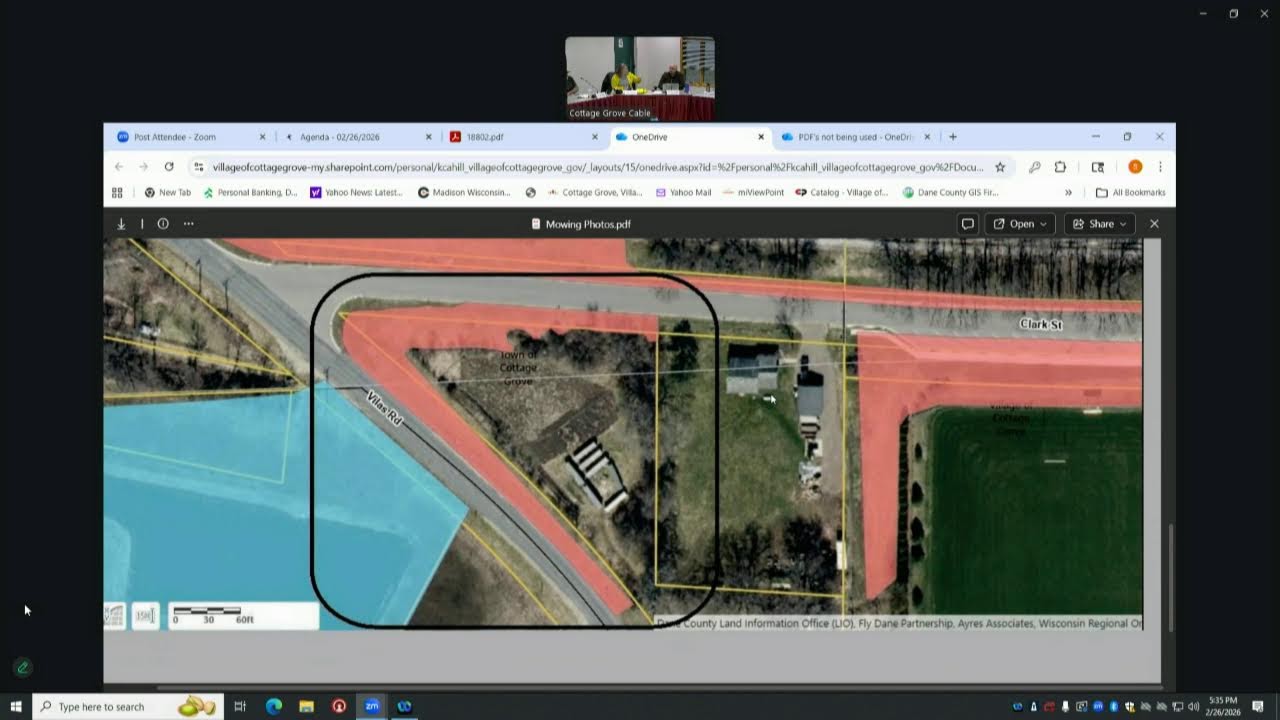Open the password manager key icon
This screenshot has height=720, width=1280.
pyautogui.click(x=1034, y=167)
